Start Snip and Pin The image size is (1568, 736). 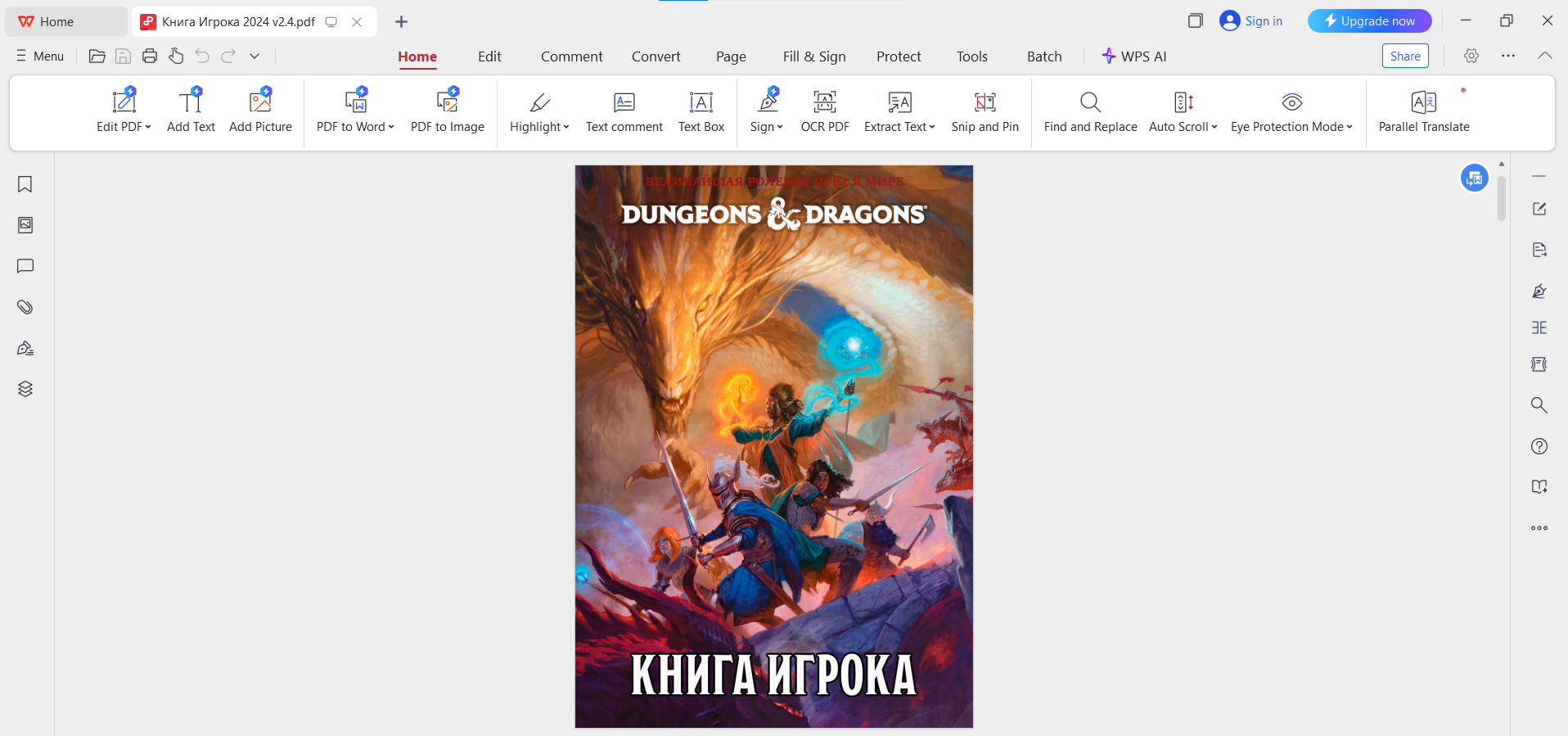(985, 110)
